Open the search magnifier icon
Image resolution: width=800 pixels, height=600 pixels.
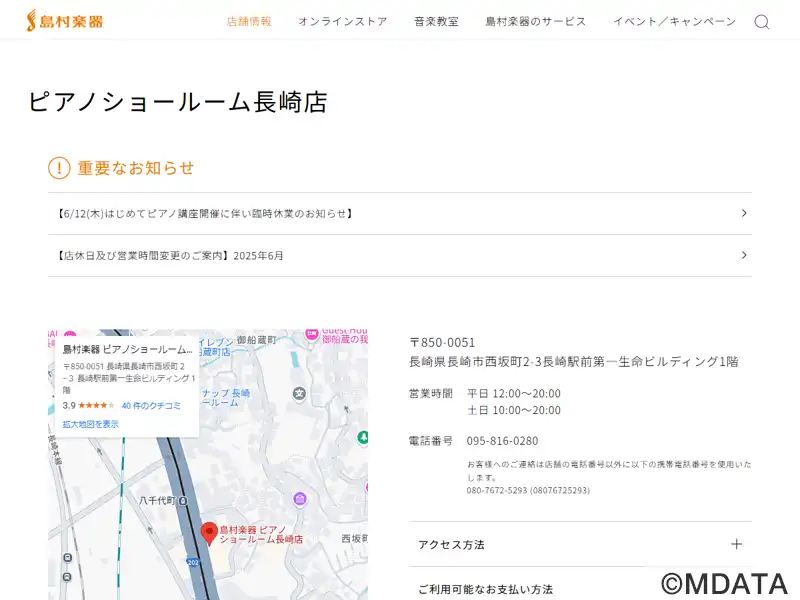click(762, 22)
